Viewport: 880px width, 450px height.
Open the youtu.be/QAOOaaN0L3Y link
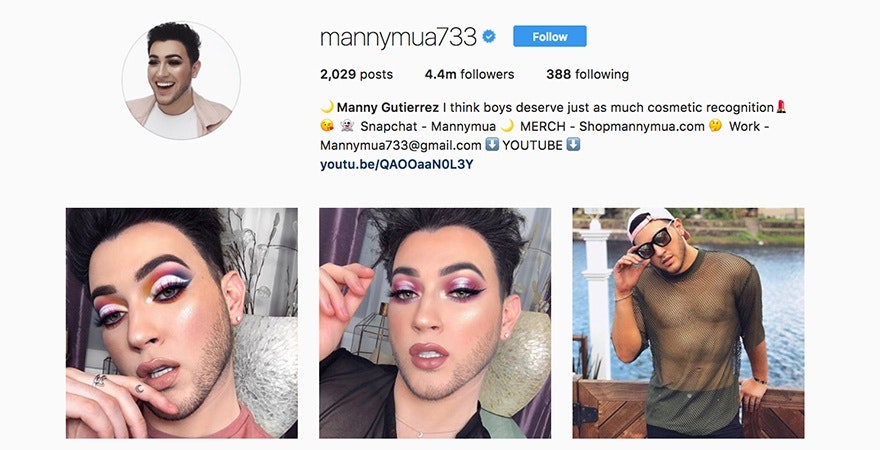396,164
